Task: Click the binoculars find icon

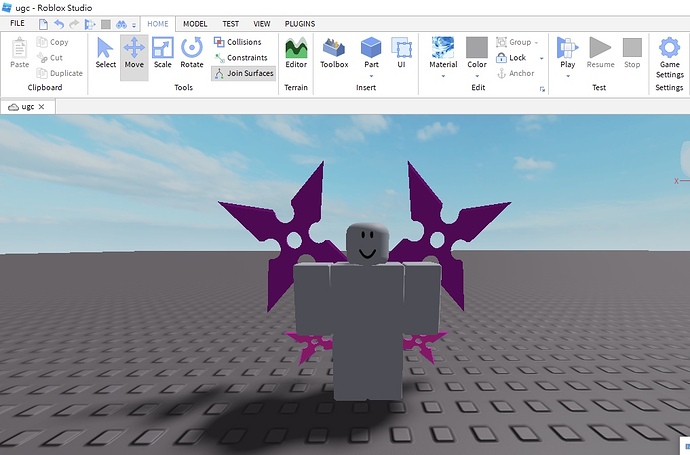Action: click(121, 25)
